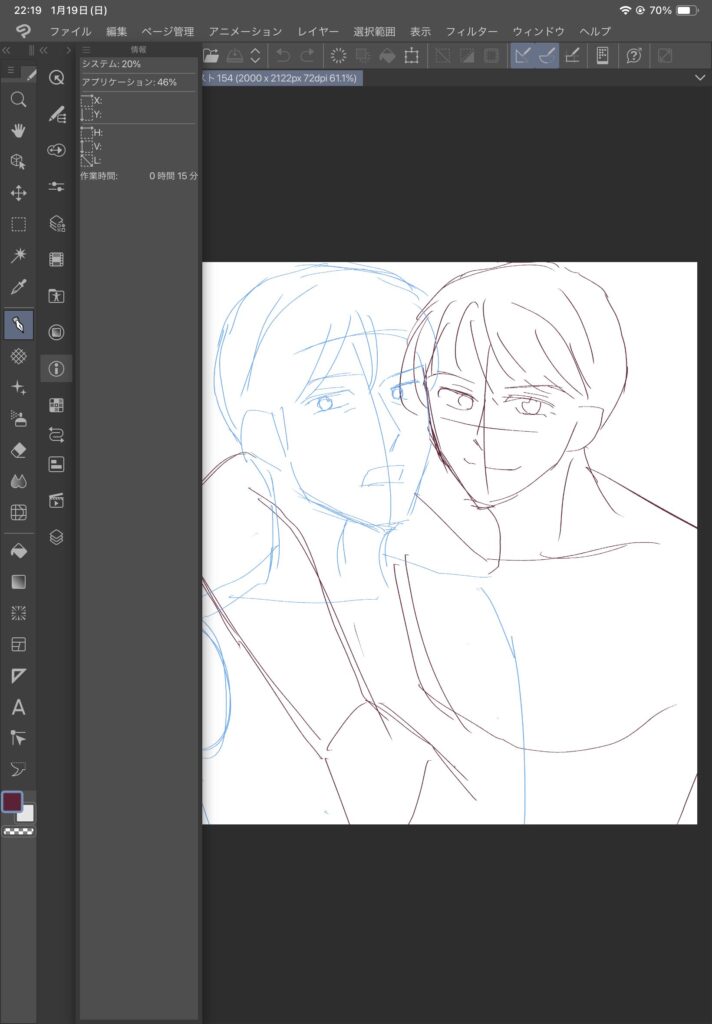
Task: Select the triangle Ruler tool
Action: 18,676
